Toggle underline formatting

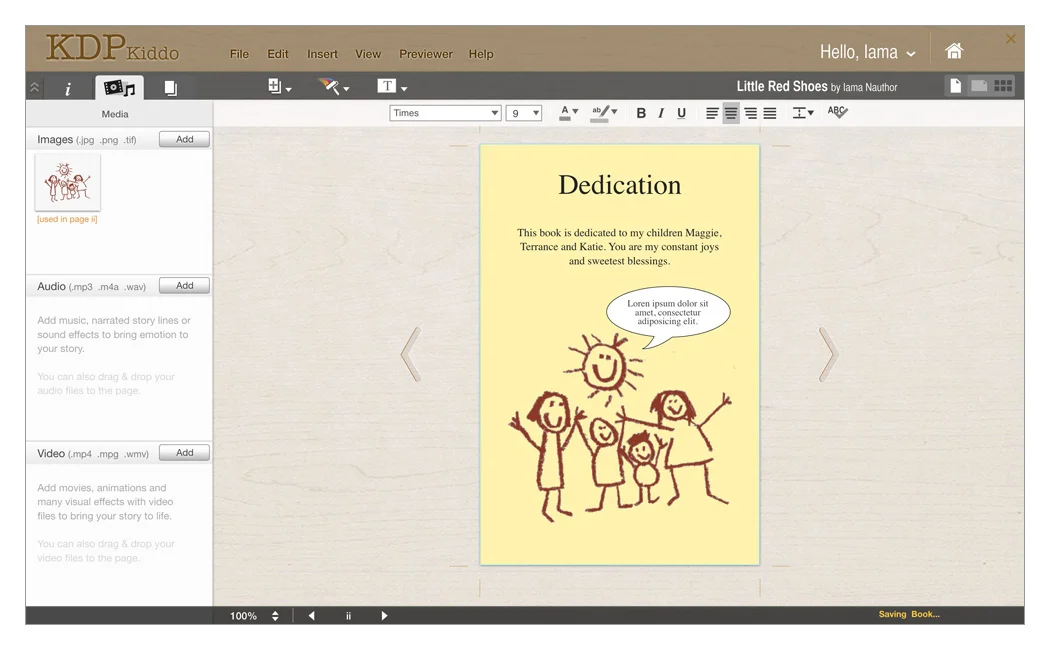[681, 113]
